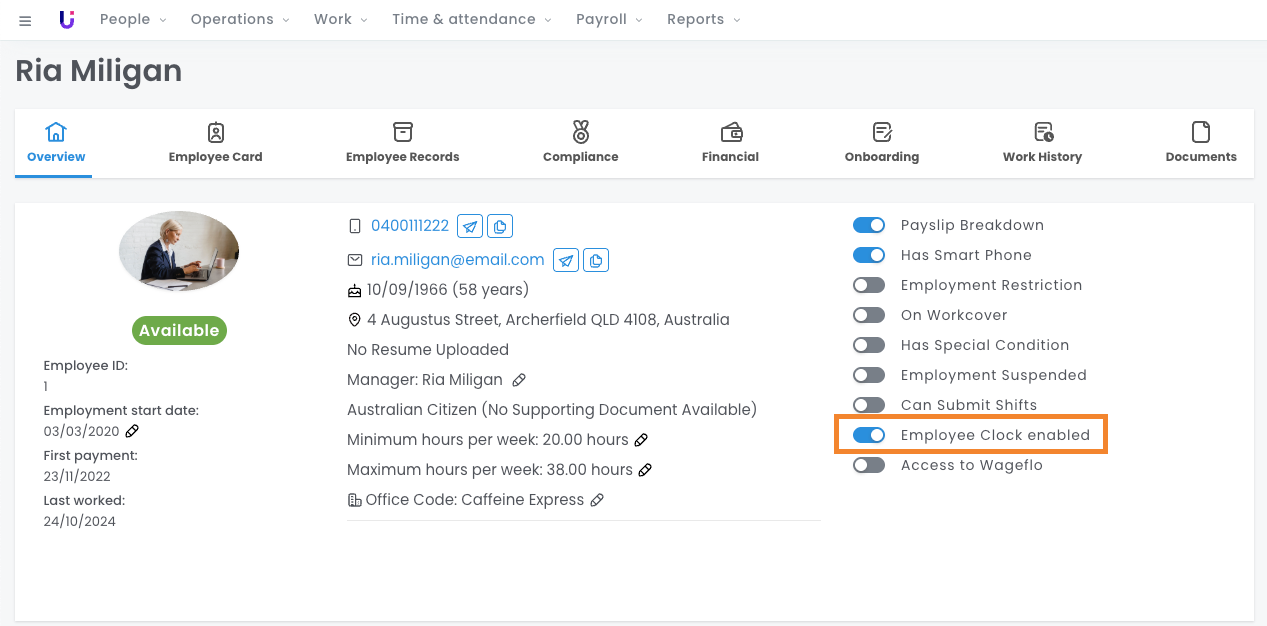
Task: Click the send icon next to phone number
Action: (x=469, y=226)
